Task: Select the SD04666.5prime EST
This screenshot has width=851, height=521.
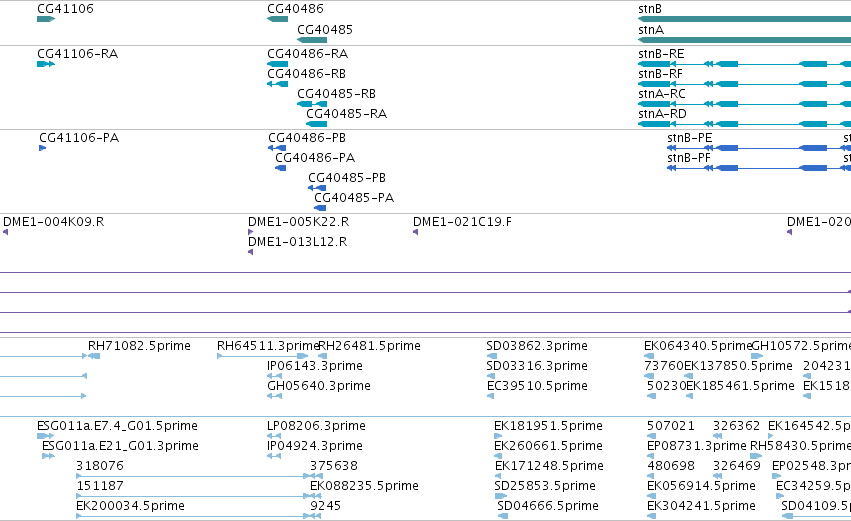Action: pyautogui.click(x=503, y=516)
